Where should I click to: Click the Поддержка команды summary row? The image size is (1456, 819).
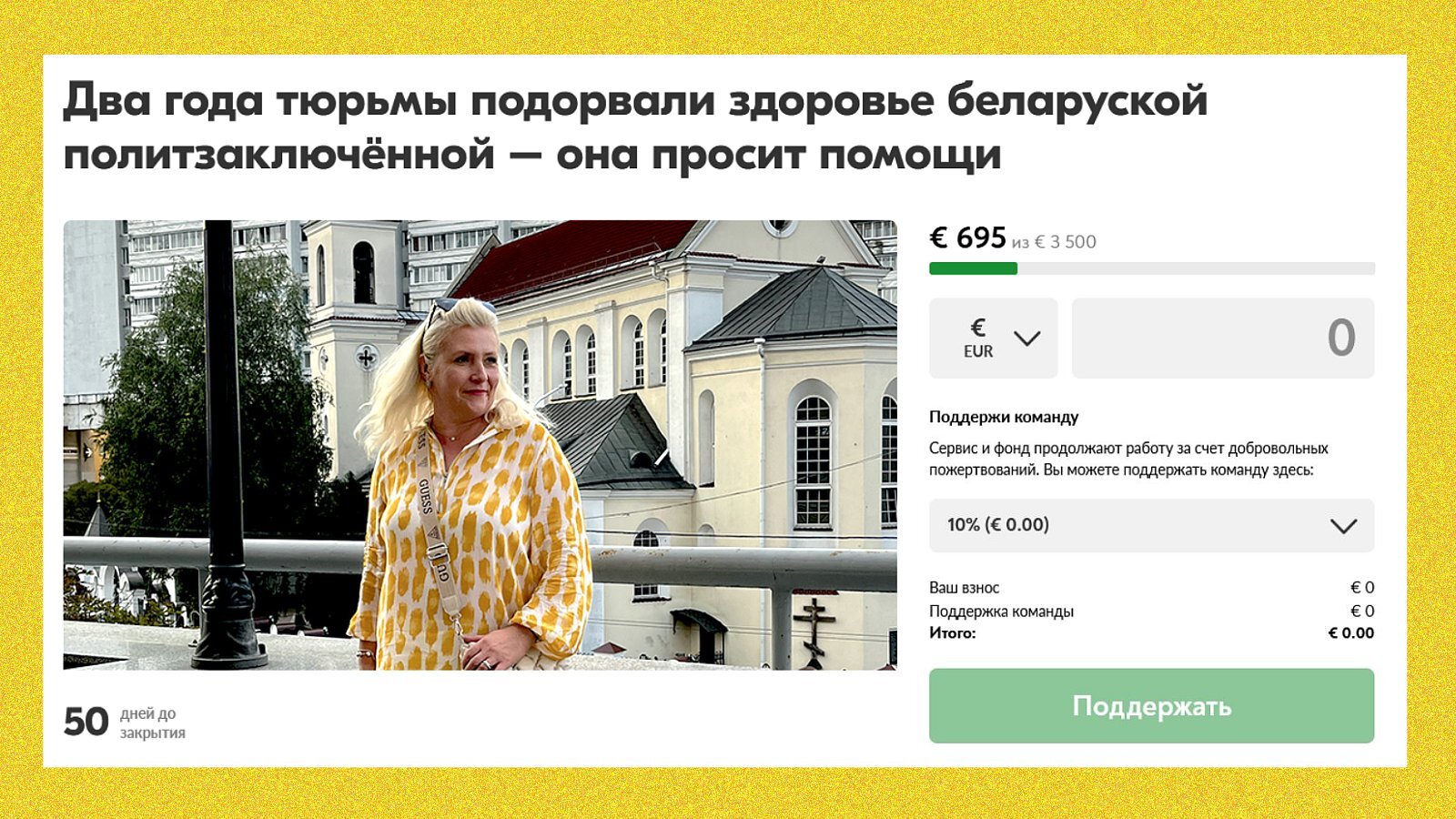pos(1151,612)
